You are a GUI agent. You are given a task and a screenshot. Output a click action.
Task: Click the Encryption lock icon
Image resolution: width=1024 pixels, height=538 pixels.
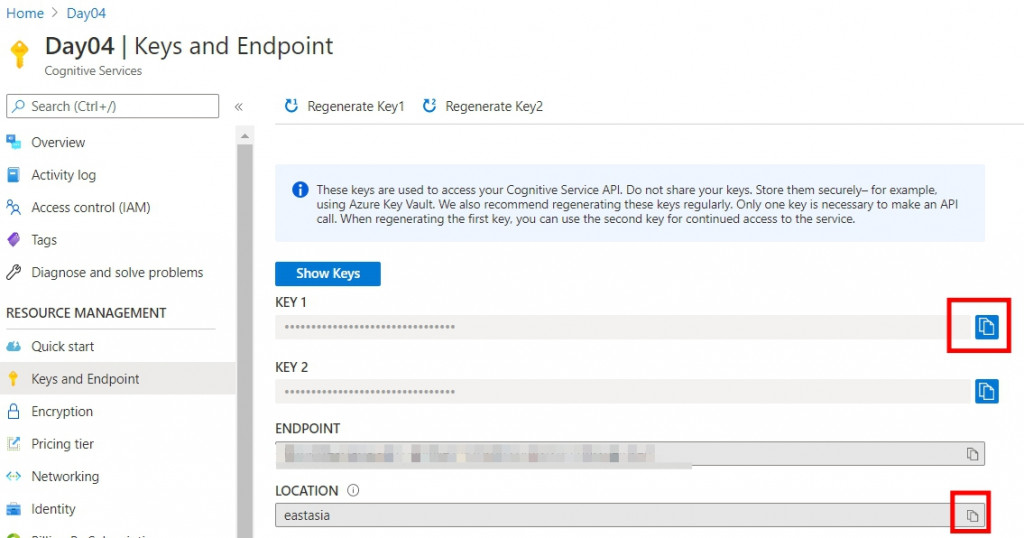pos(13,411)
